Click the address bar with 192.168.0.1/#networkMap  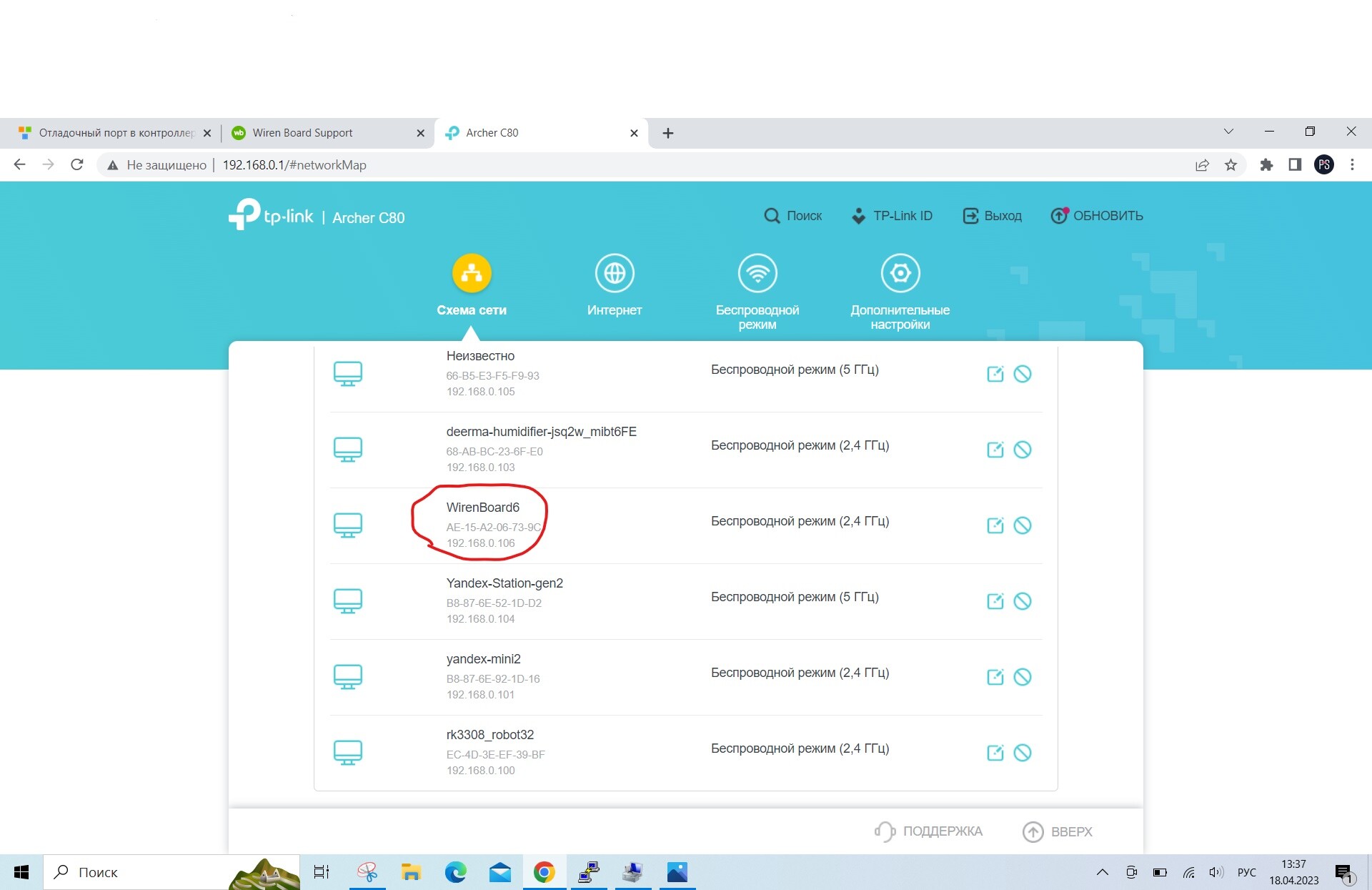[294, 165]
